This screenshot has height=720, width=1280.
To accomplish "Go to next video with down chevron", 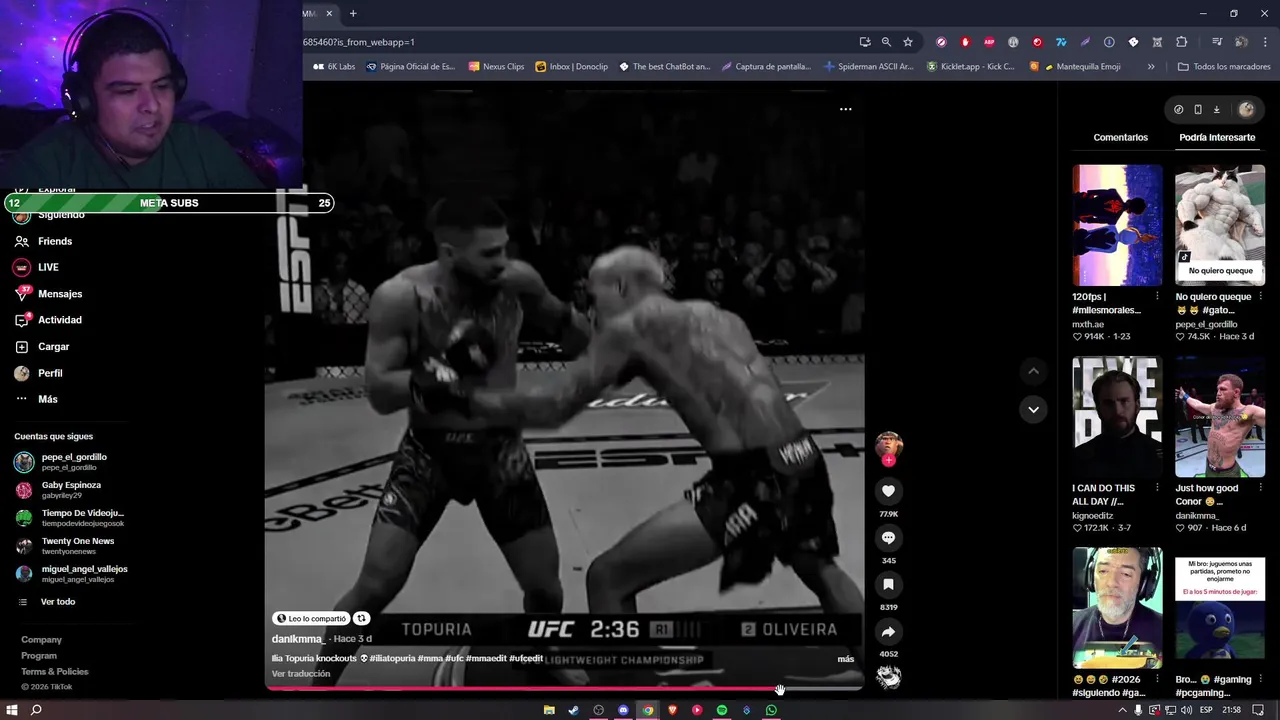I will [1033, 409].
